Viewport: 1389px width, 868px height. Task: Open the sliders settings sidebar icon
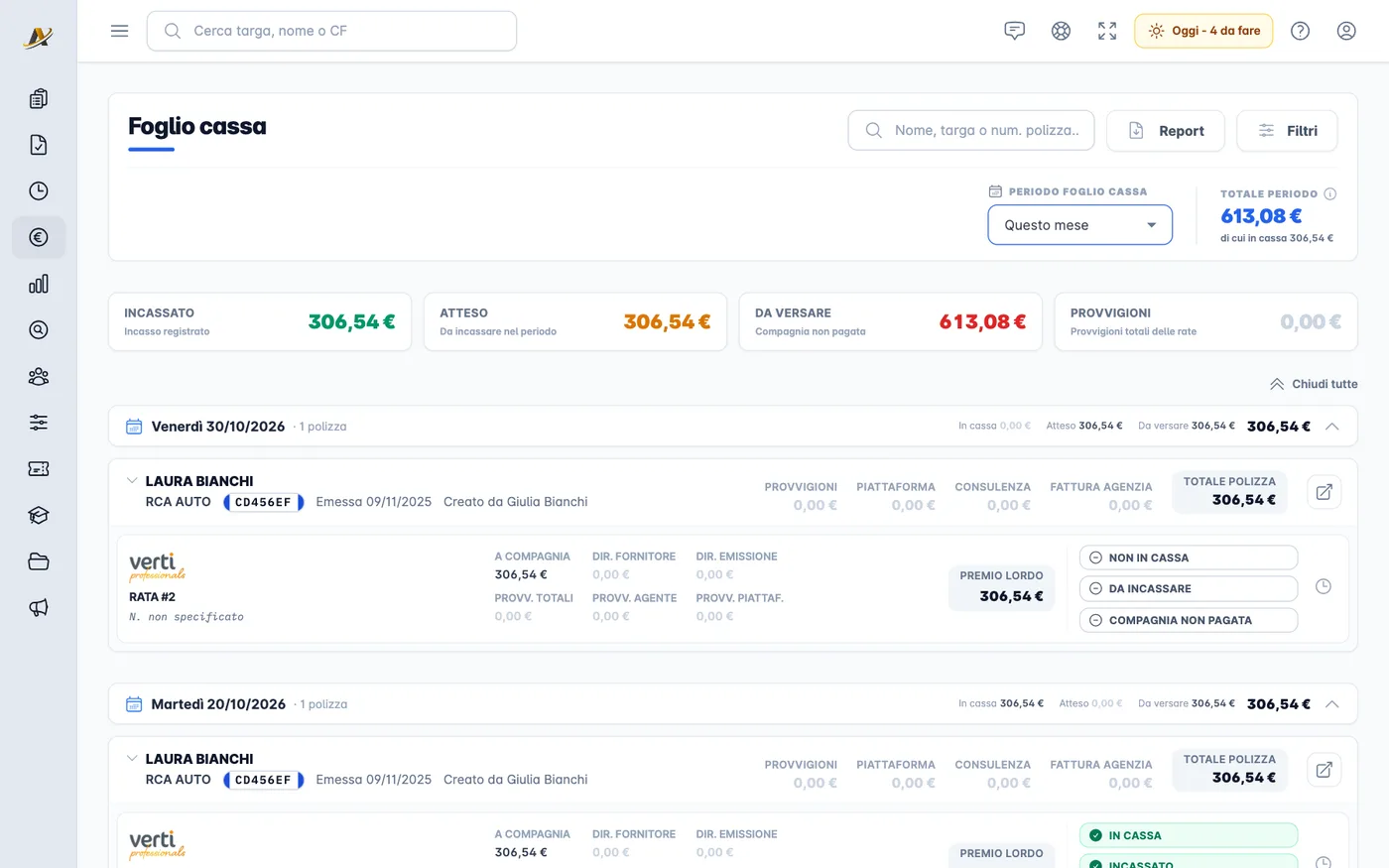tap(39, 423)
